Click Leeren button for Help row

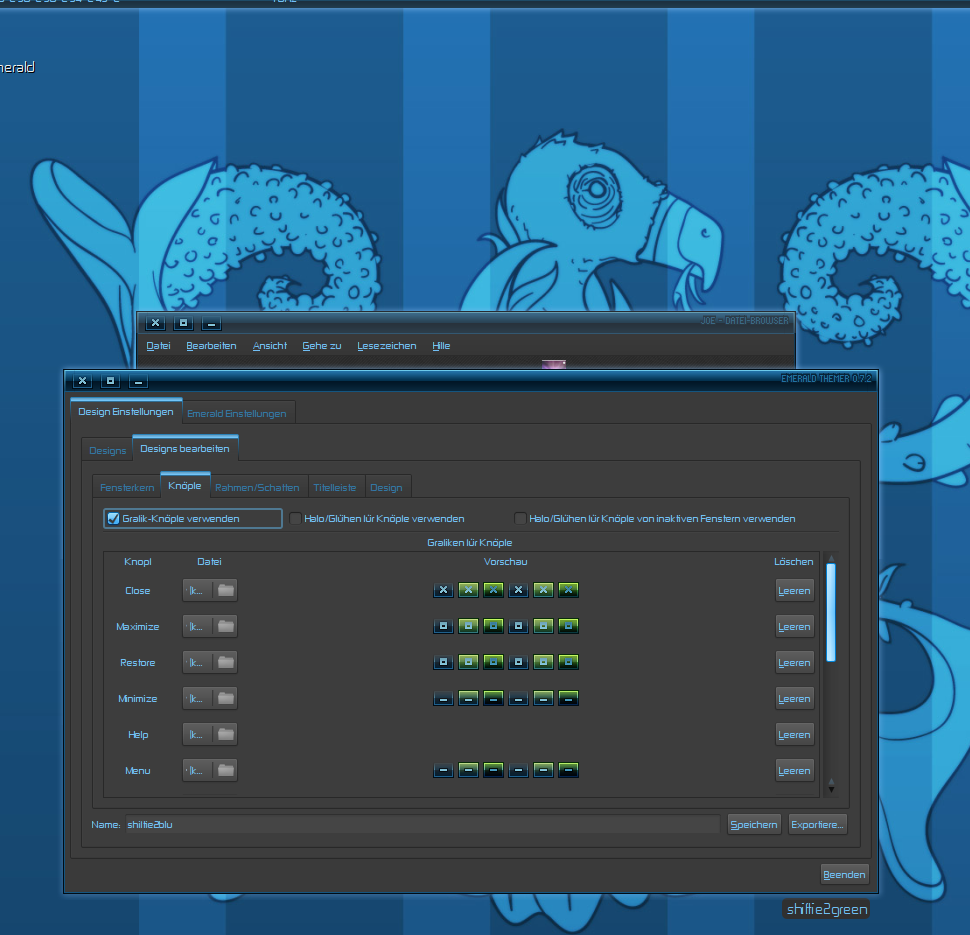pos(794,734)
